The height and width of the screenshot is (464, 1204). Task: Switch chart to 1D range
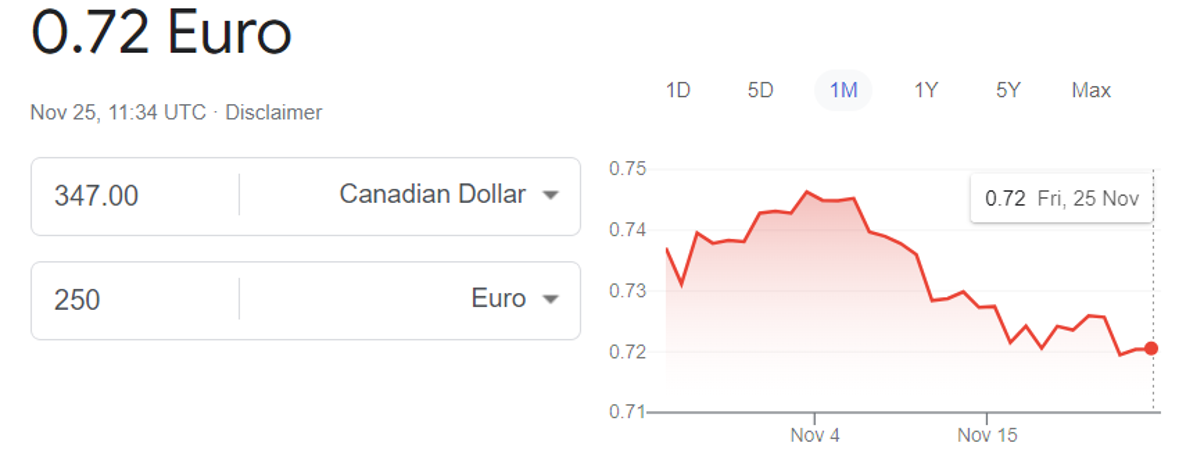[678, 91]
